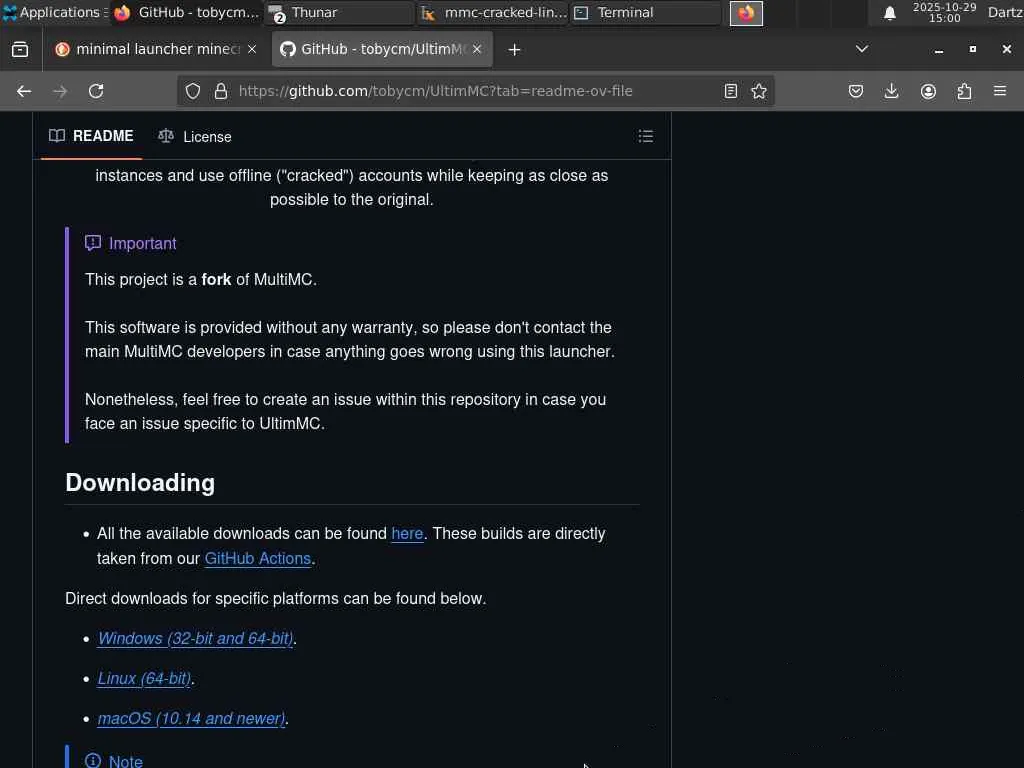Download the Linux (64-bit) build

144,679
